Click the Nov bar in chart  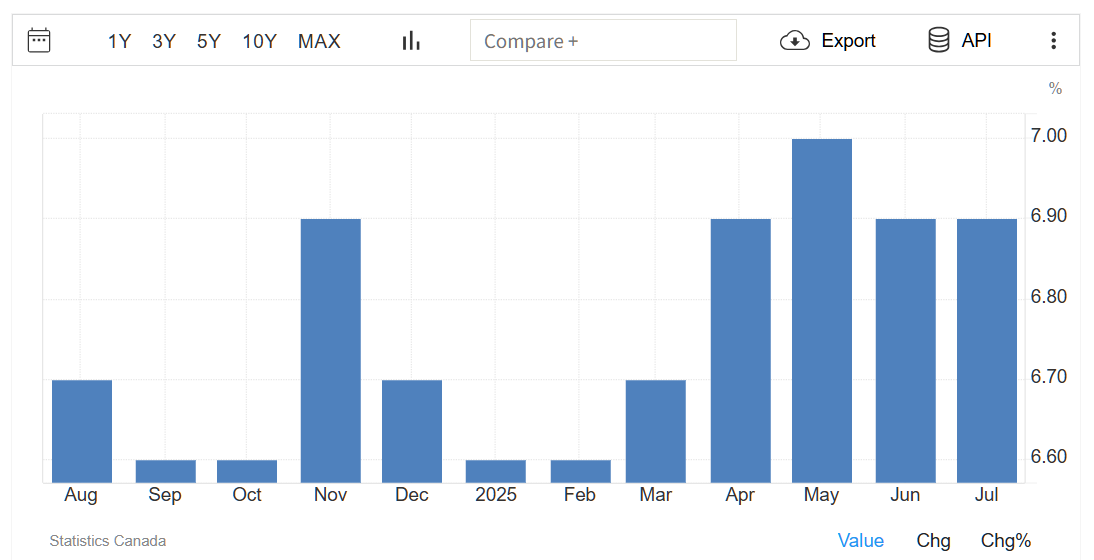tap(331, 350)
